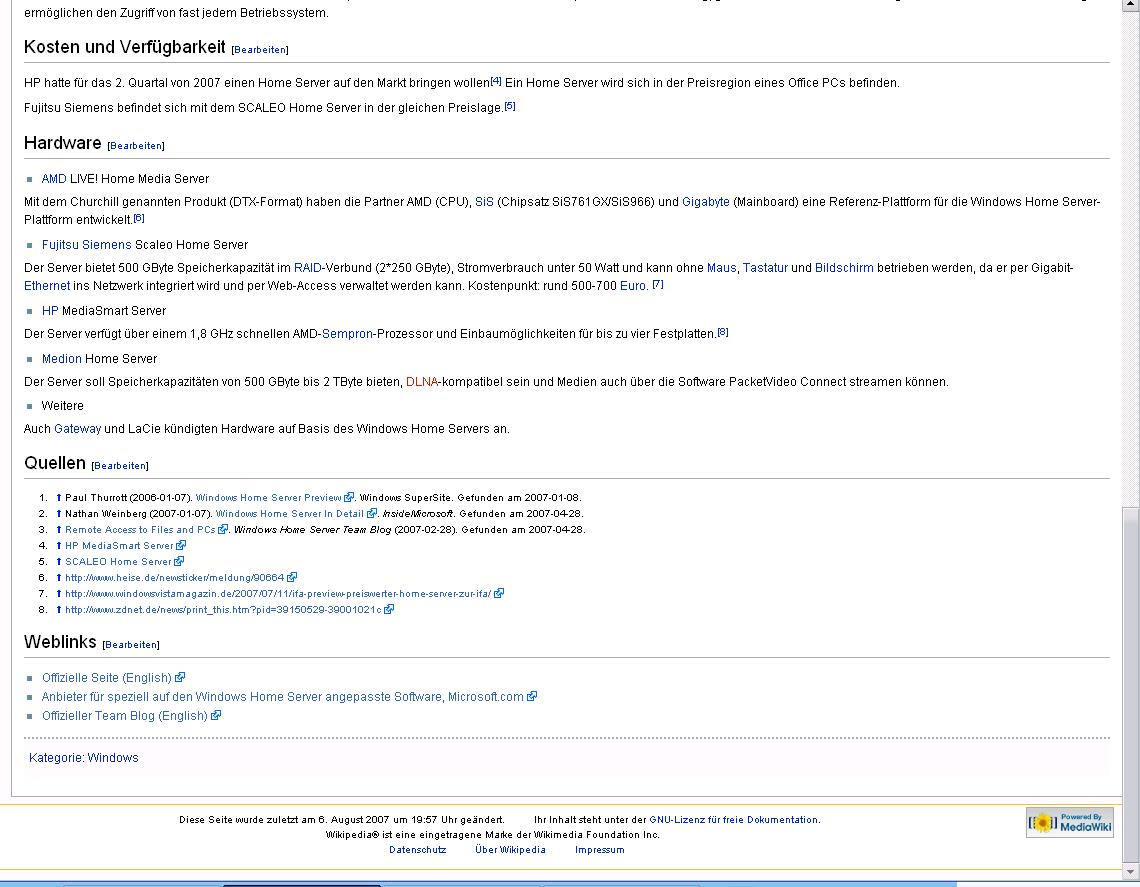The height and width of the screenshot is (887, 1140).
Task: Follow the RAID link
Action: pos(308,268)
